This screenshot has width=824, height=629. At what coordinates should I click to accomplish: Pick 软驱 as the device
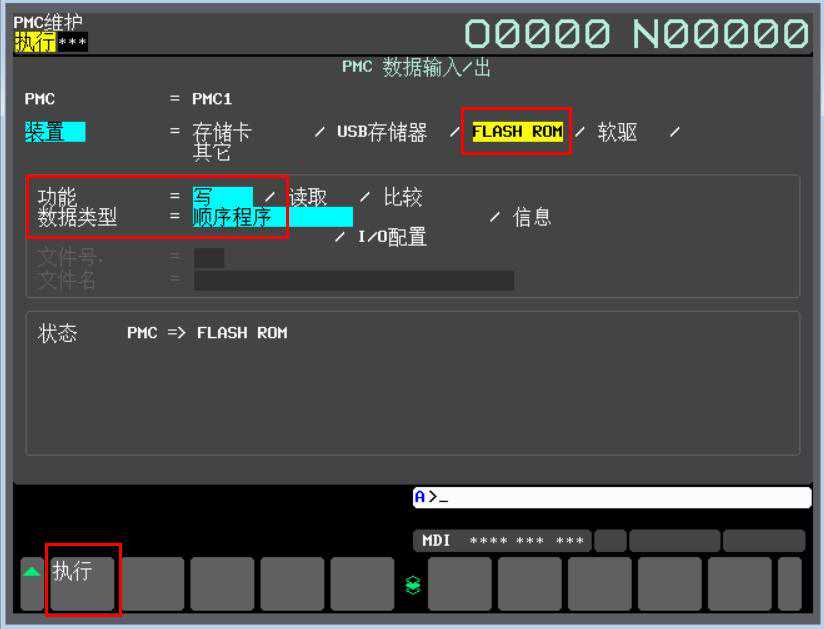click(x=617, y=132)
